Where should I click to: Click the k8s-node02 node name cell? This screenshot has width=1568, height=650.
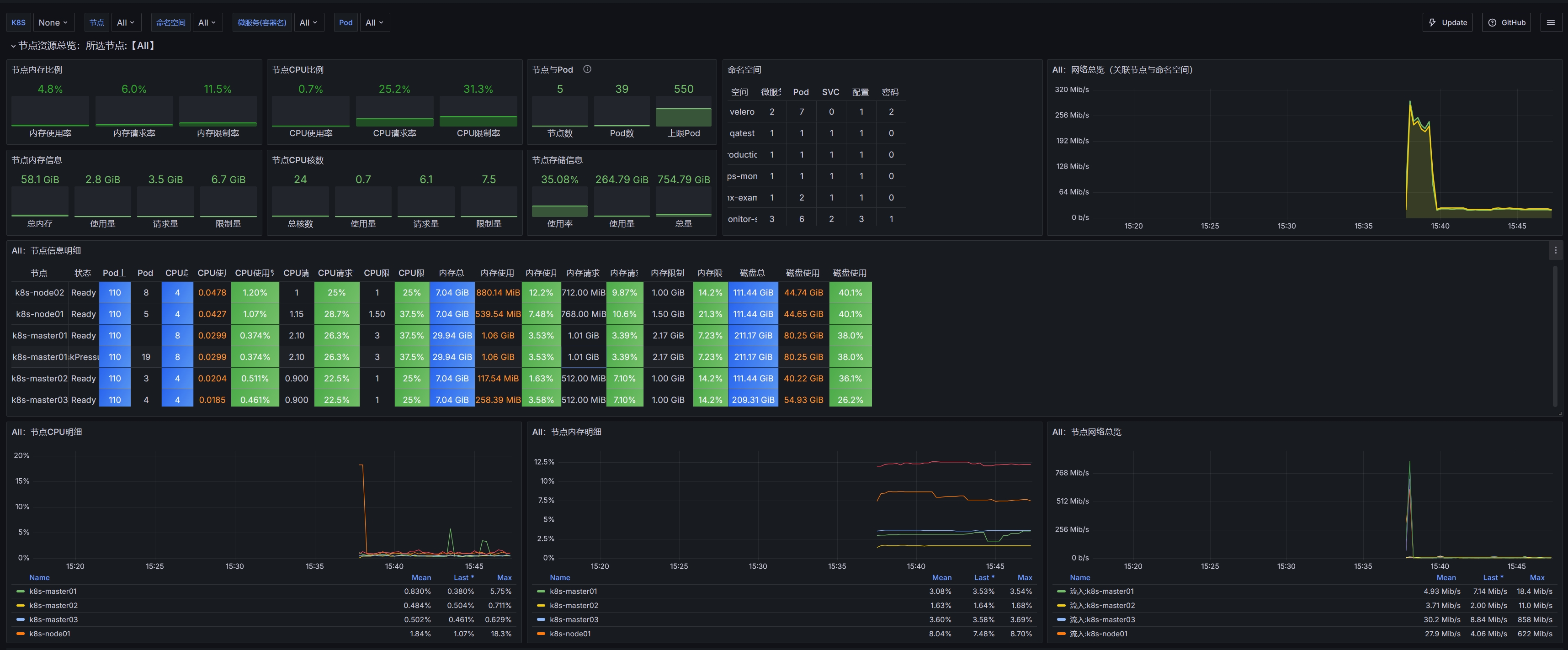click(x=40, y=293)
